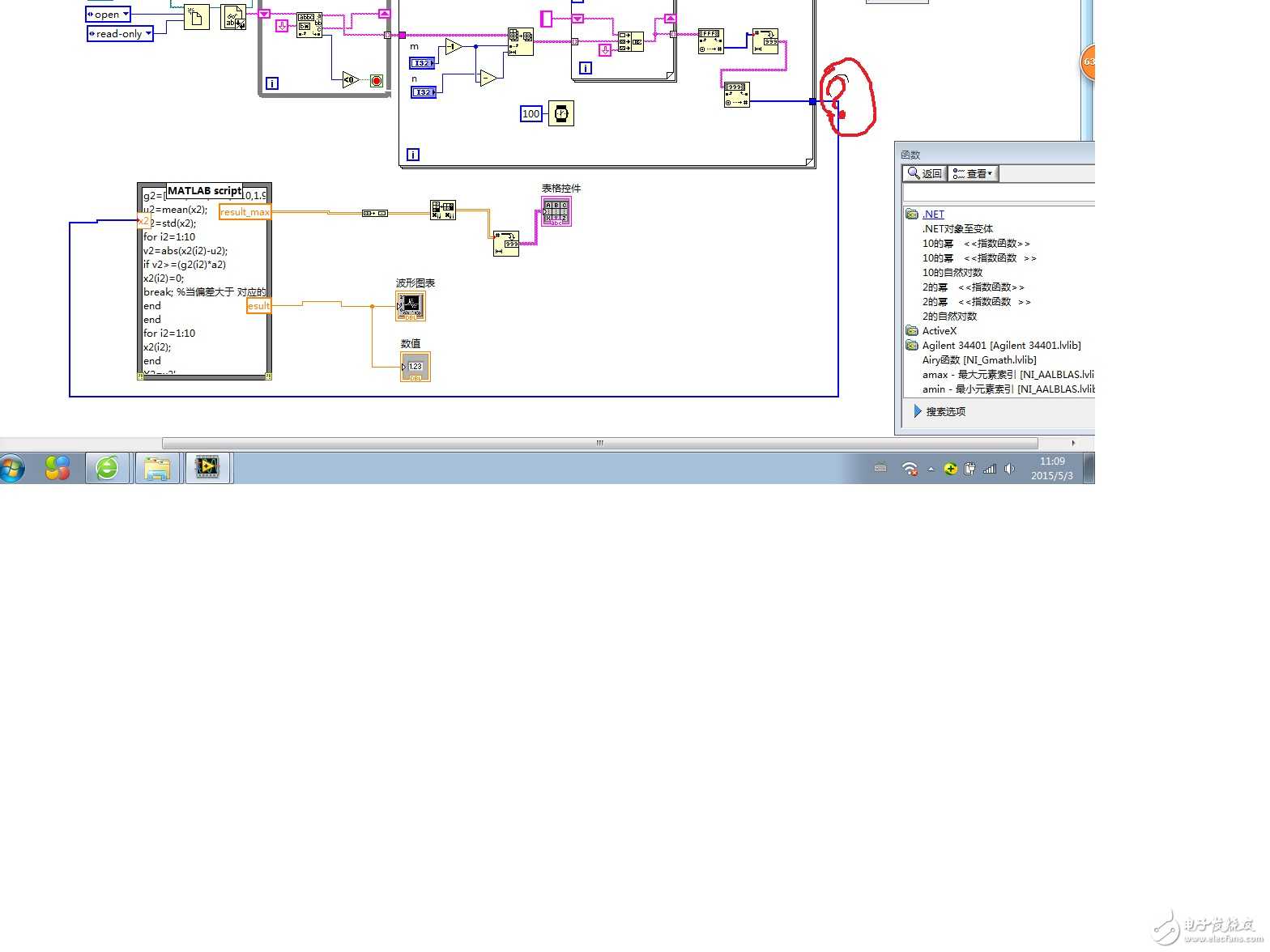Click the 波形图表 waveform chart terminal
1270x952 pixels.
(x=411, y=306)
